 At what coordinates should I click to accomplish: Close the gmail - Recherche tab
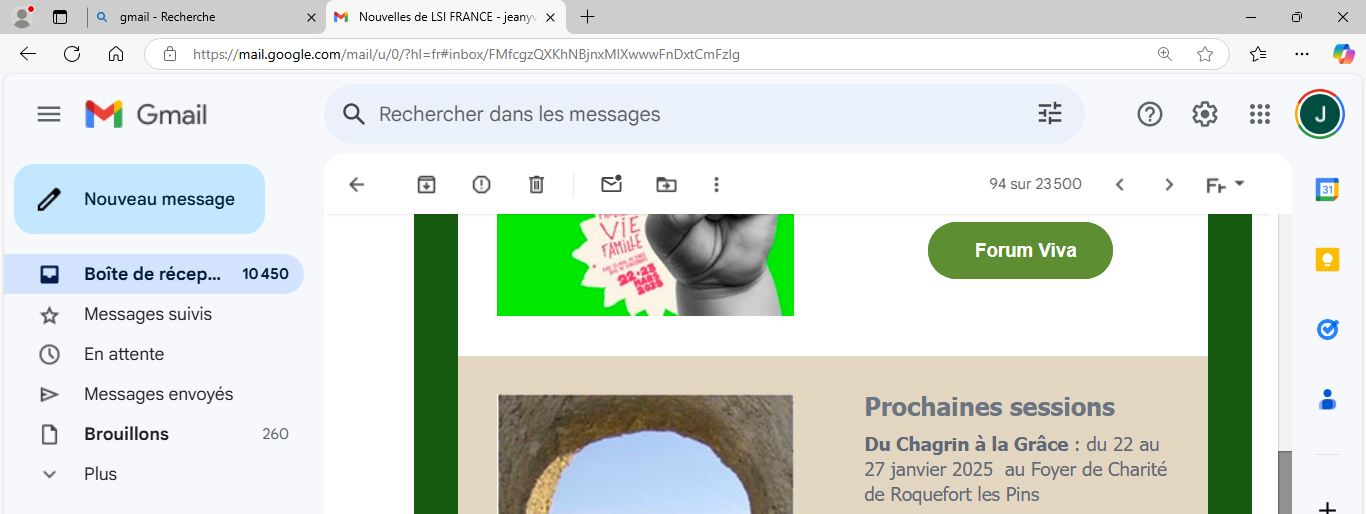311,17
